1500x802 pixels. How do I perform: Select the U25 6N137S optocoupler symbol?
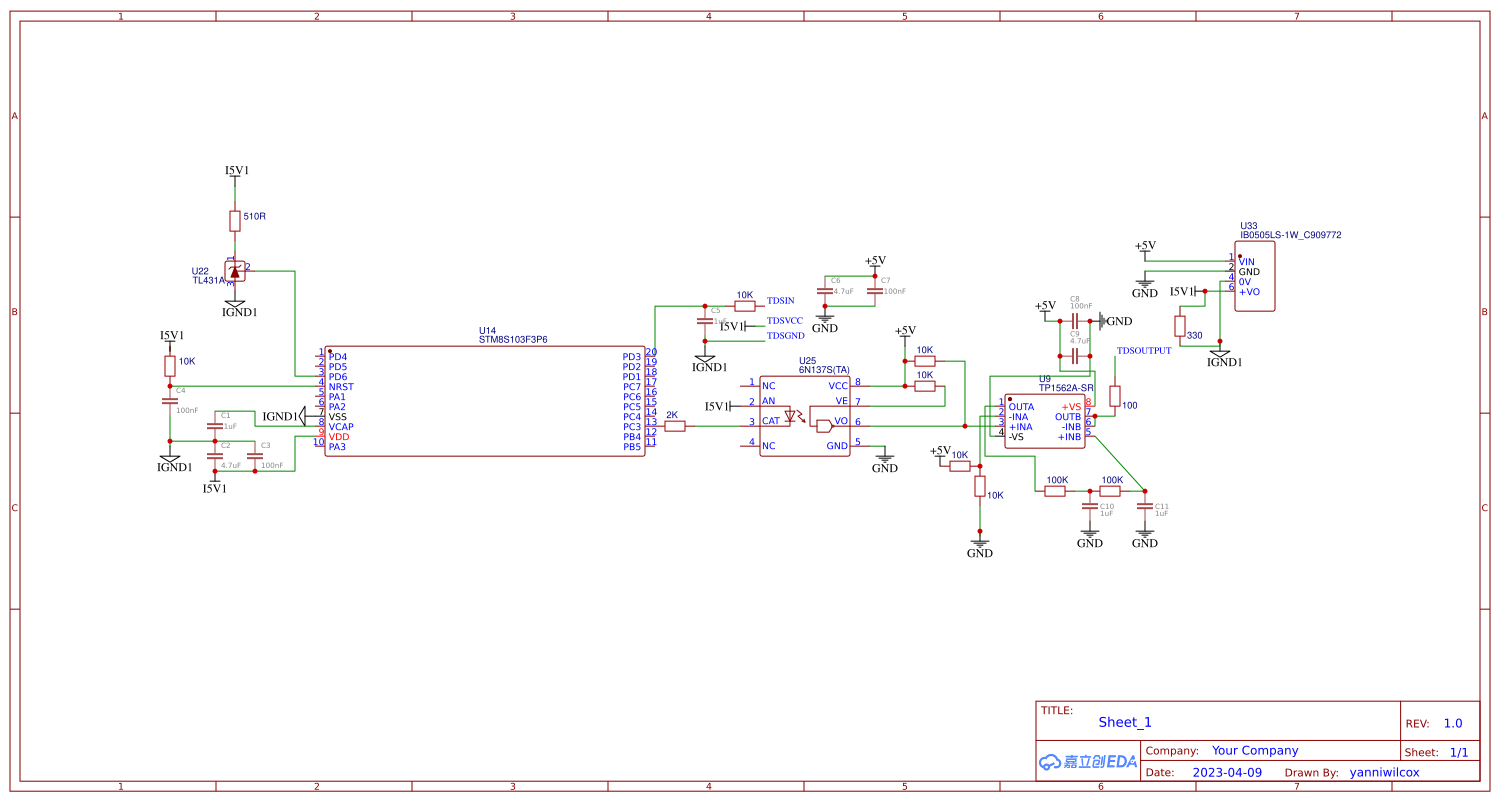(x=803, y=415)
